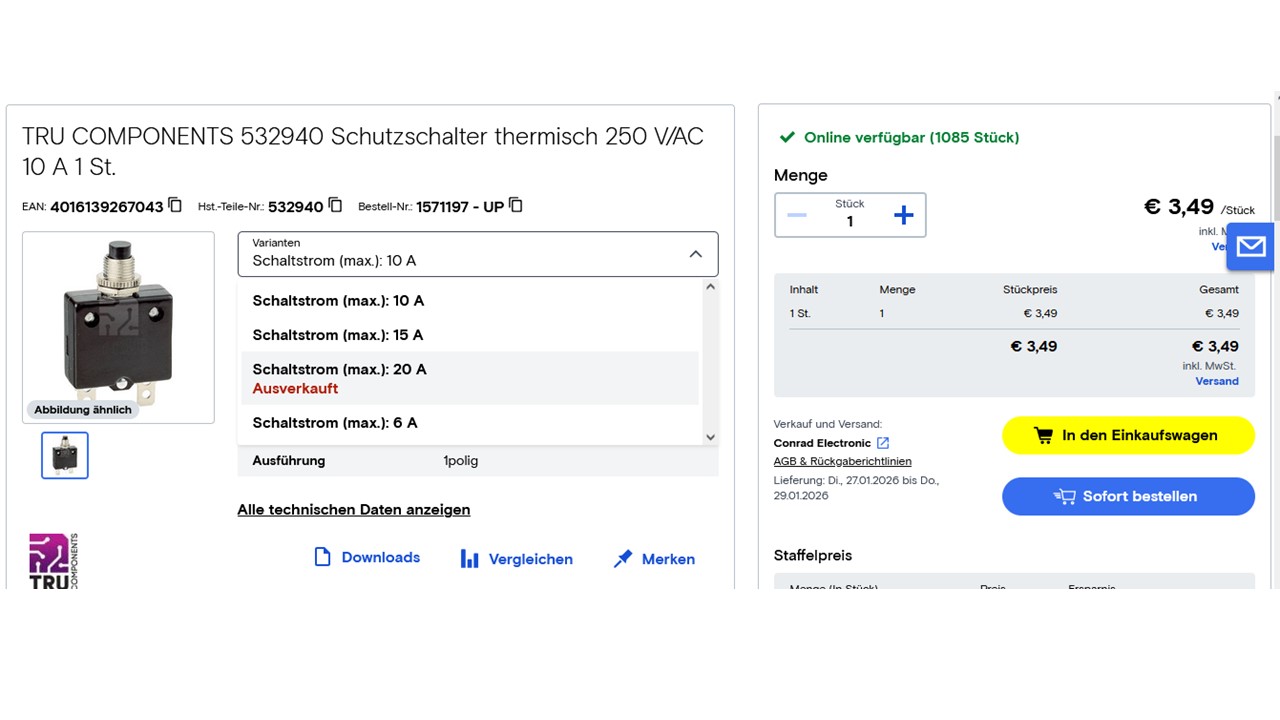
Task: Choose Schaltstrom (max.): 6 A option
Action: 335,423
